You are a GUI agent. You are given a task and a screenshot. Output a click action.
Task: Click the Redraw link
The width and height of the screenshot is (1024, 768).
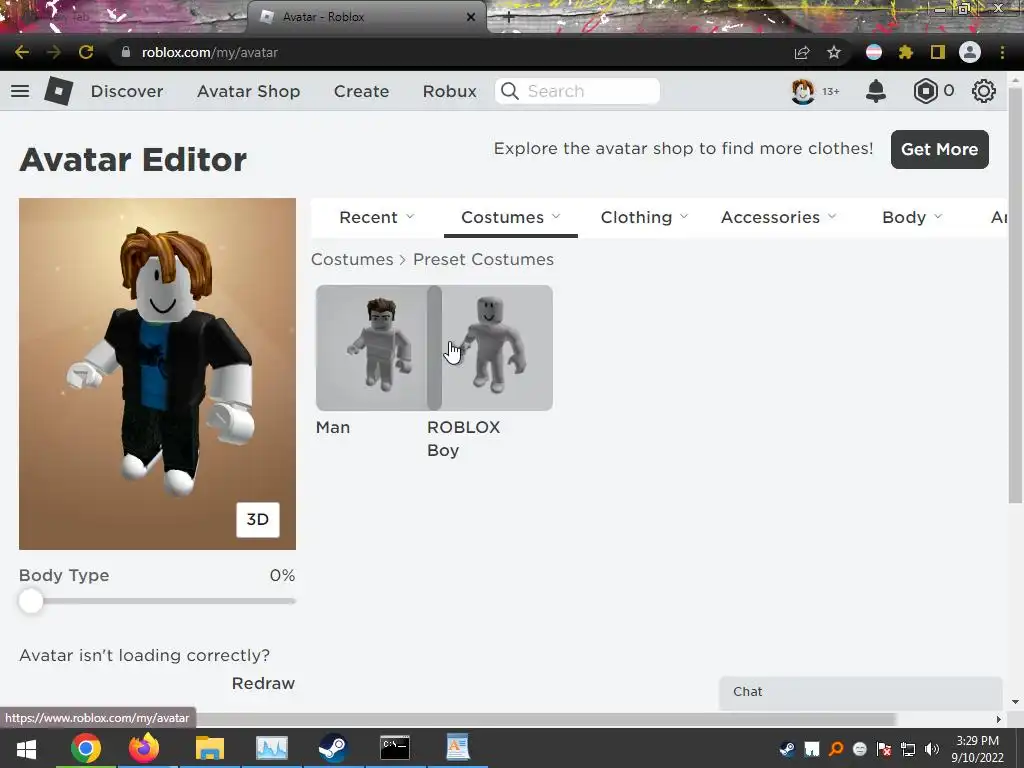[263, 683]
